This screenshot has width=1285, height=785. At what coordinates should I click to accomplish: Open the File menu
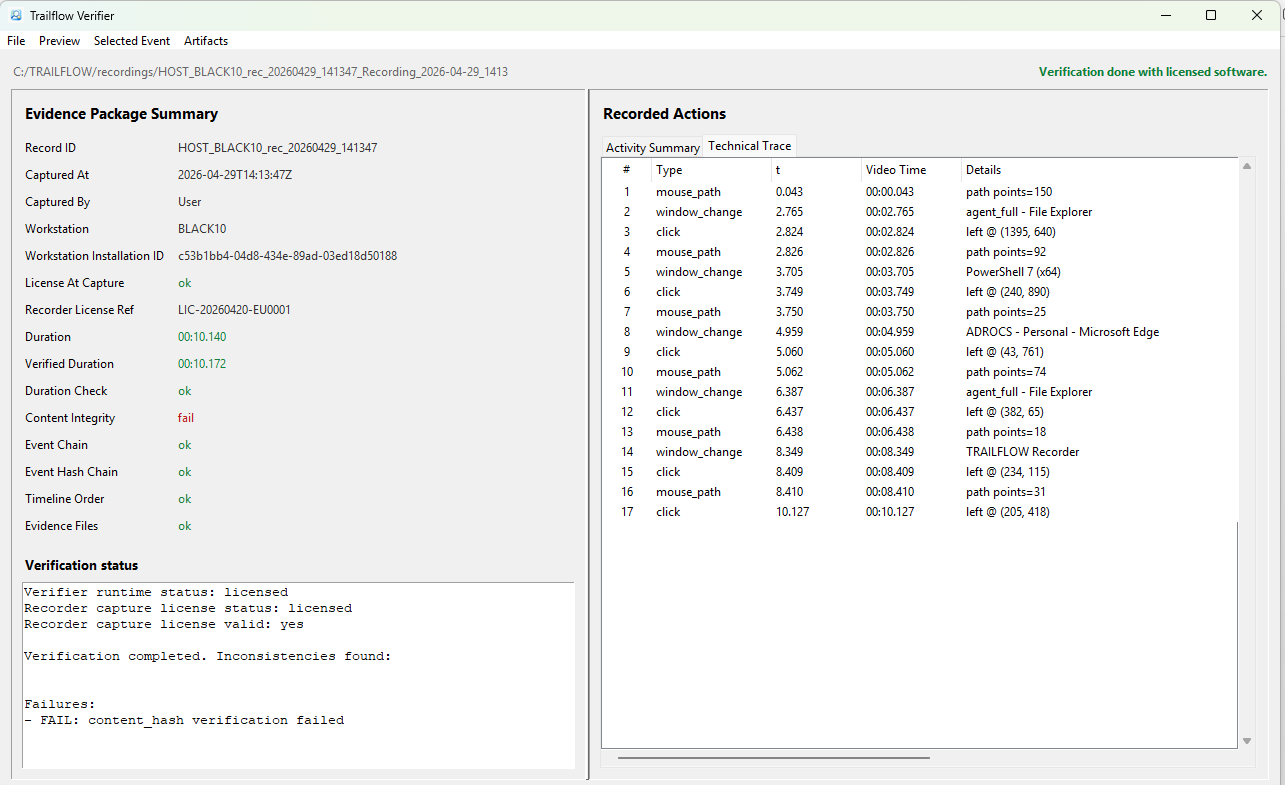pyautogui.click(x=16, y=41)
